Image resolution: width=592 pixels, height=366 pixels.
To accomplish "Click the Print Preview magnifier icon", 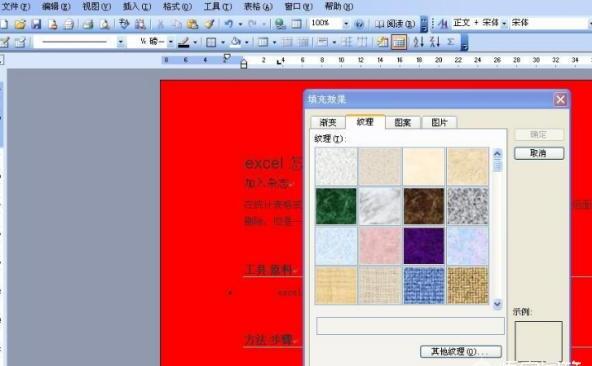I will coord(104,25).
